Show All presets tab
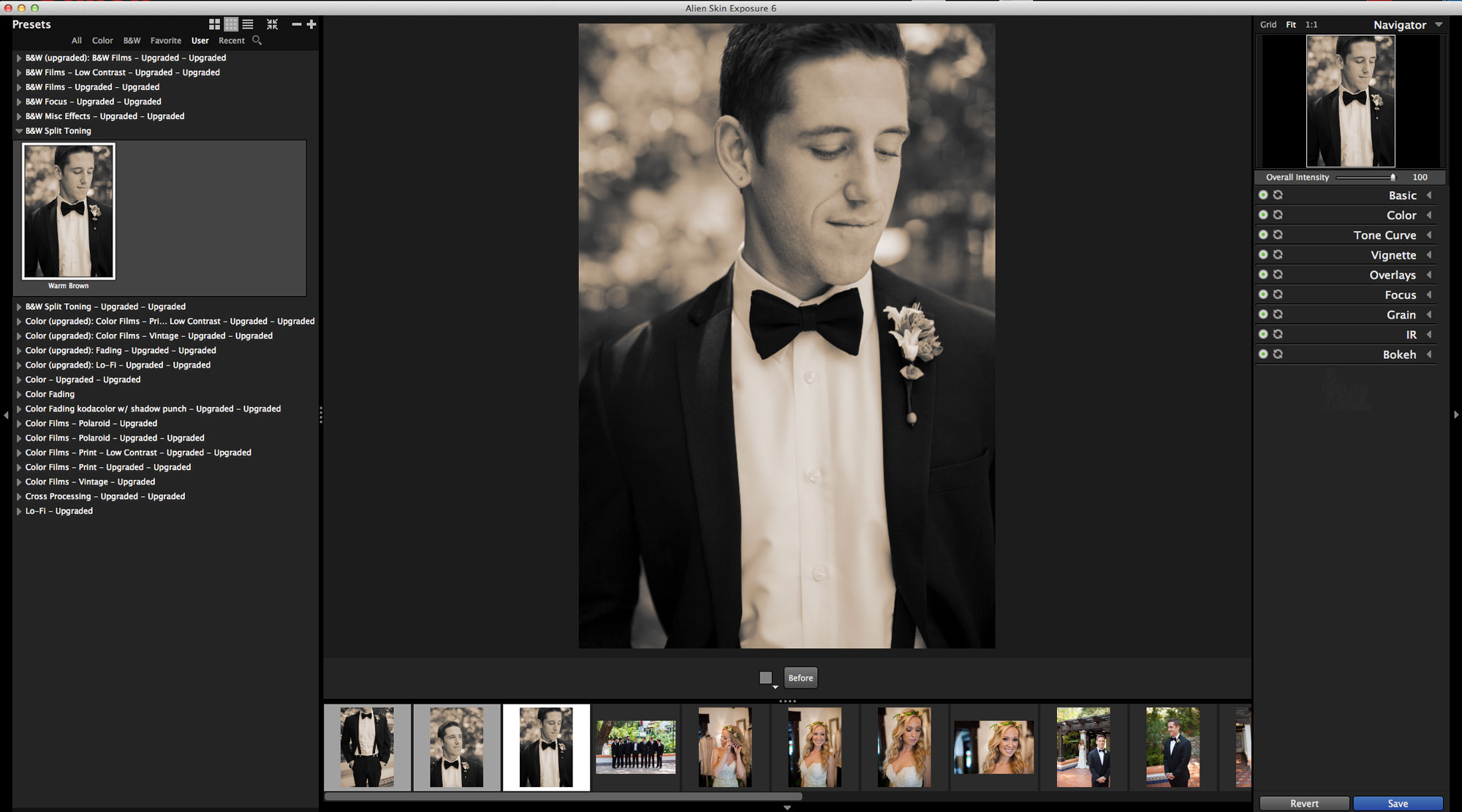This screenshot has height=812, width=1462. 77,41
